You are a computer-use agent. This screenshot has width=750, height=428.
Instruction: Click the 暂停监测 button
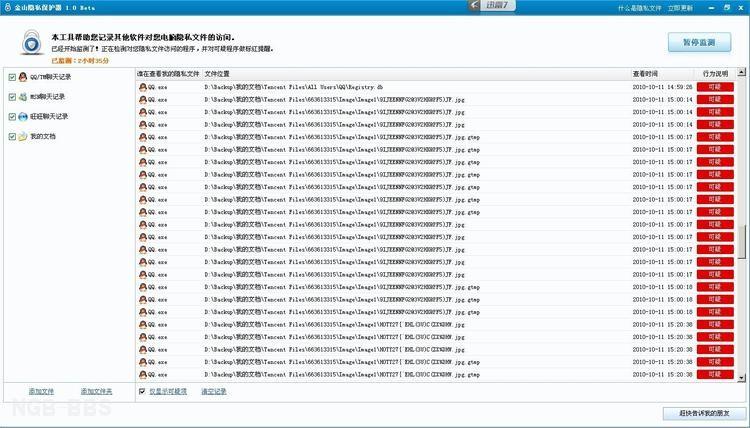point(699,43)
